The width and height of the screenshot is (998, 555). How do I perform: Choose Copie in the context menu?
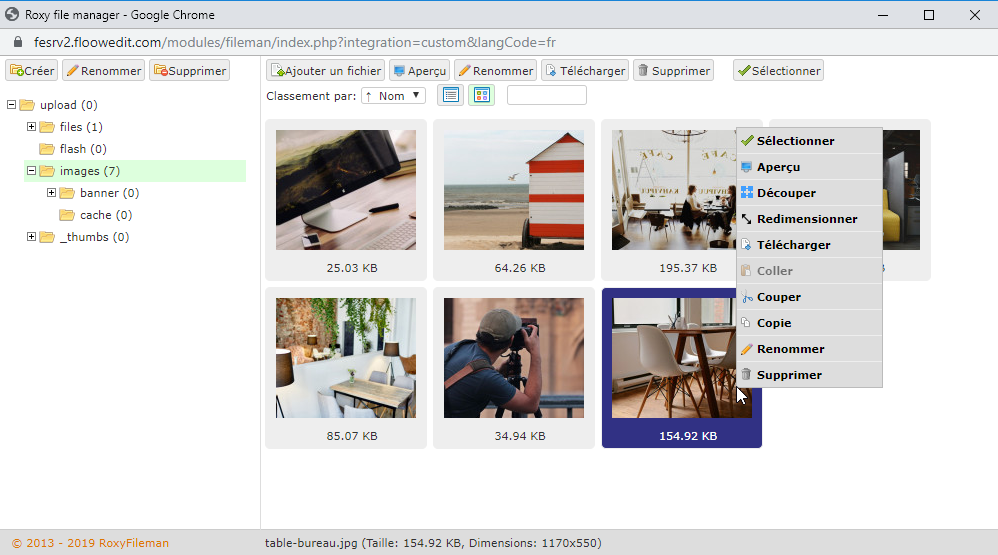810,323
